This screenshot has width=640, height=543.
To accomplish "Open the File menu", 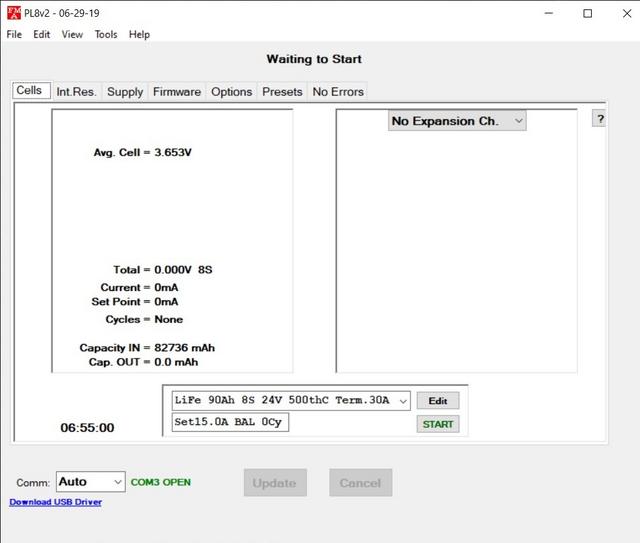I will tap(14, 34).
